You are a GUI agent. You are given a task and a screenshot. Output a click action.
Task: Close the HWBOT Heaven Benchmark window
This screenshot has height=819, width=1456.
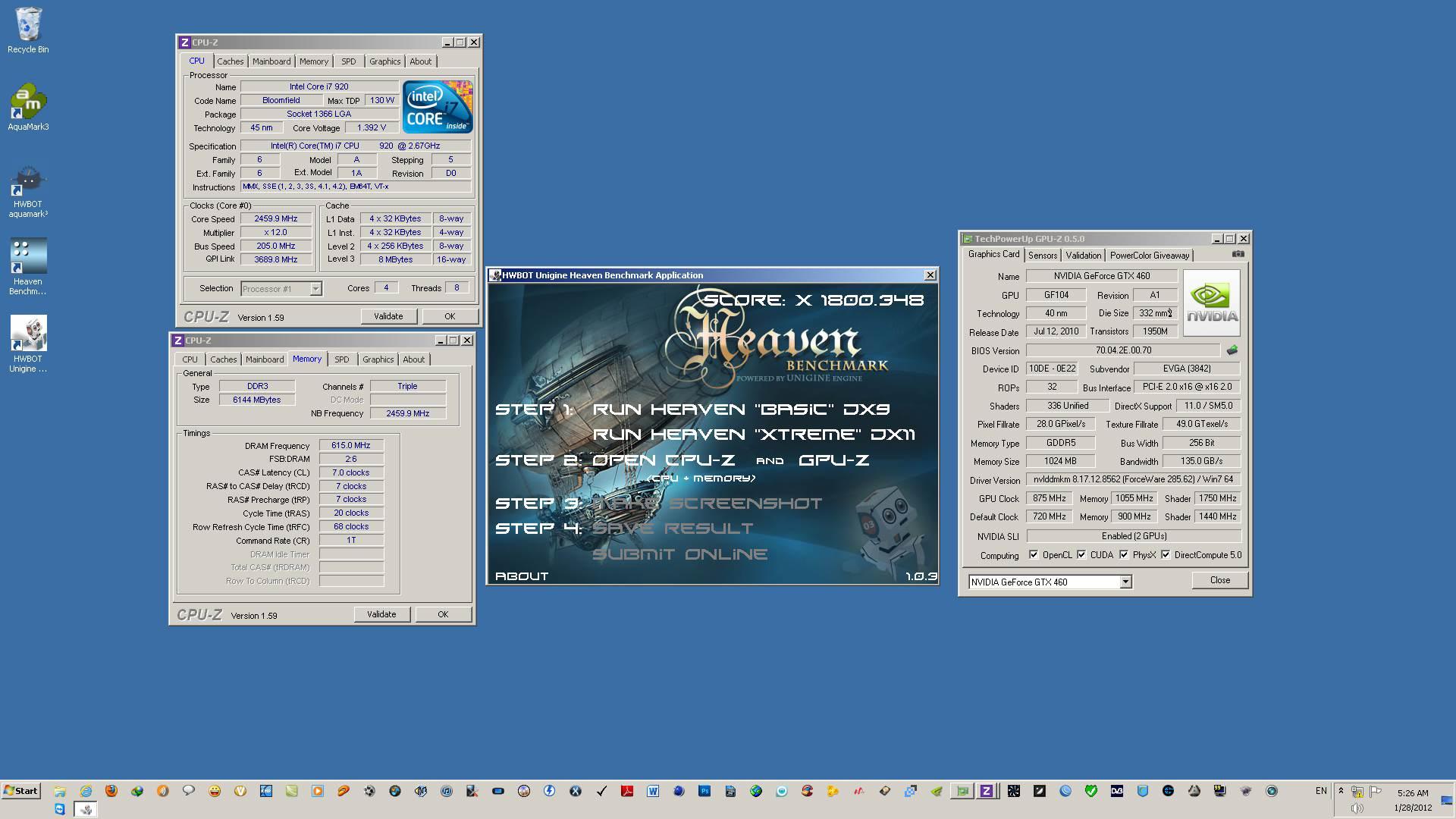coord(930,275)
